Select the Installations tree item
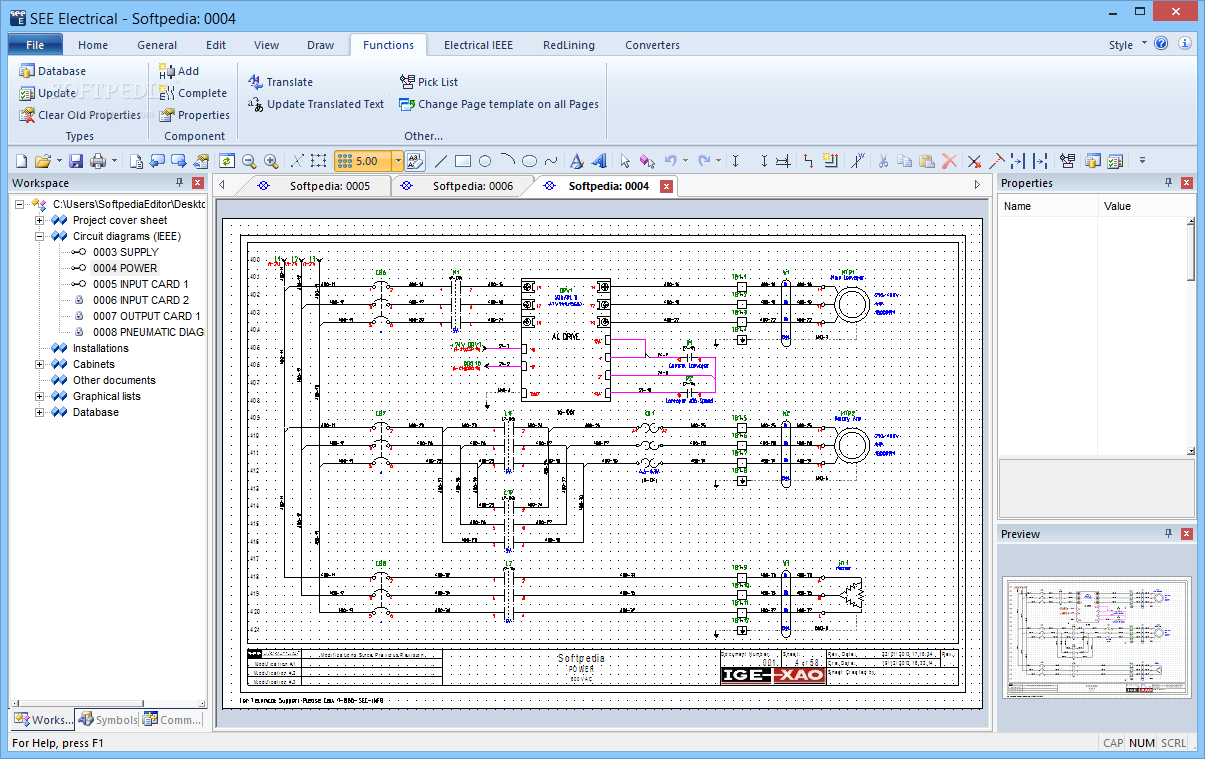This screenshot has width=1205, height=759. (100, 348)
